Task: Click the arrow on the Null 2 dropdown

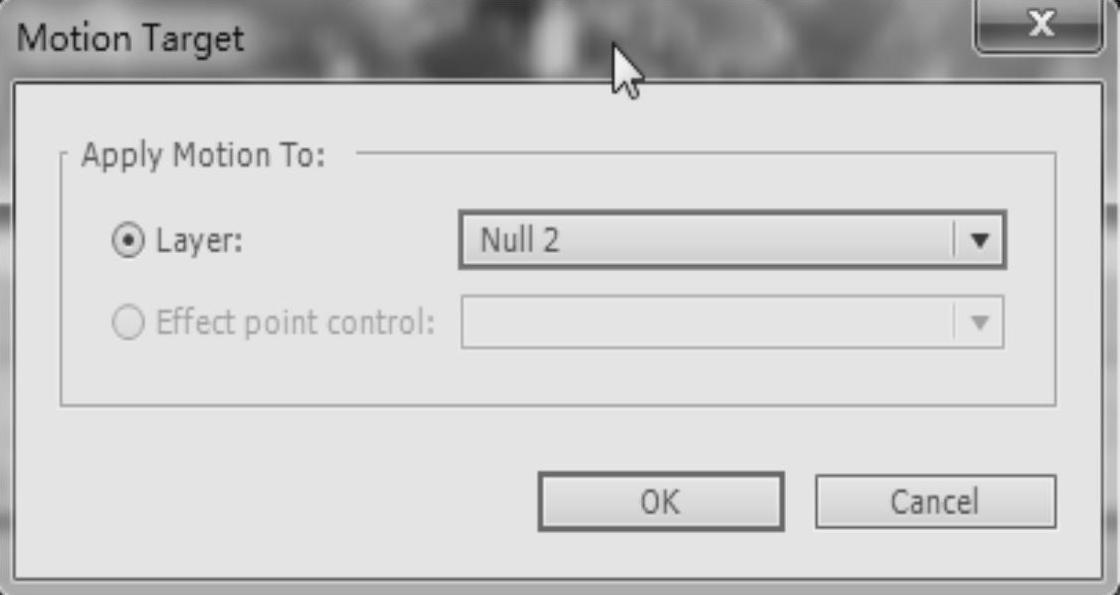Action: 980,241
